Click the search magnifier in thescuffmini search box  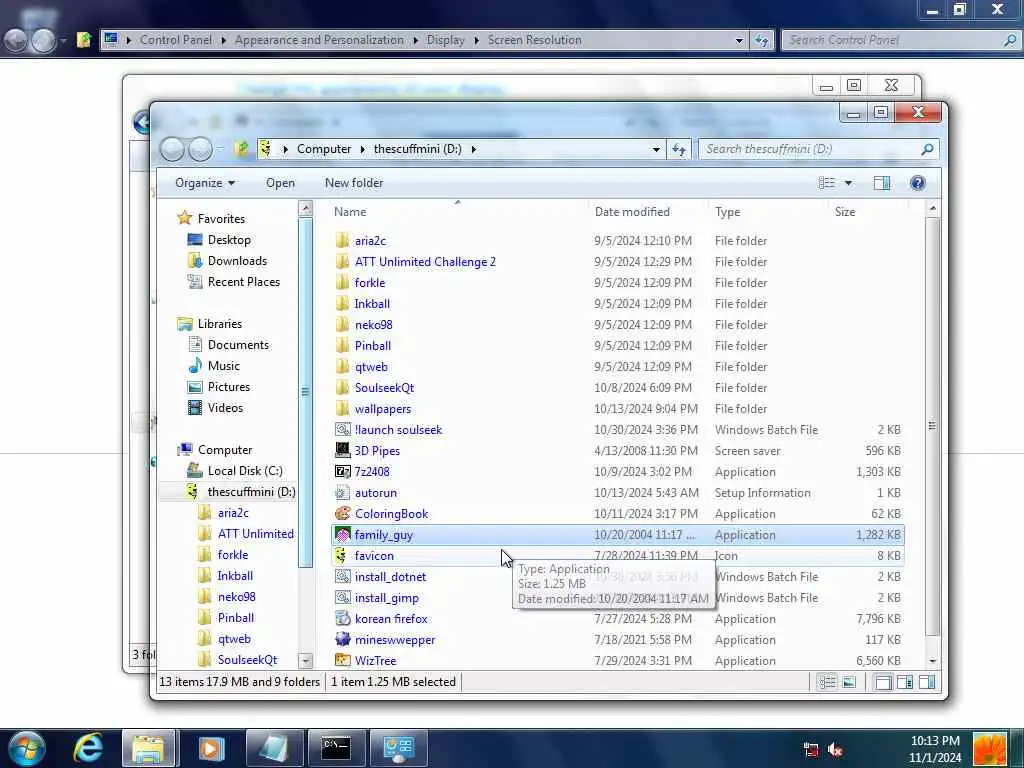click(x=927, y=150)
